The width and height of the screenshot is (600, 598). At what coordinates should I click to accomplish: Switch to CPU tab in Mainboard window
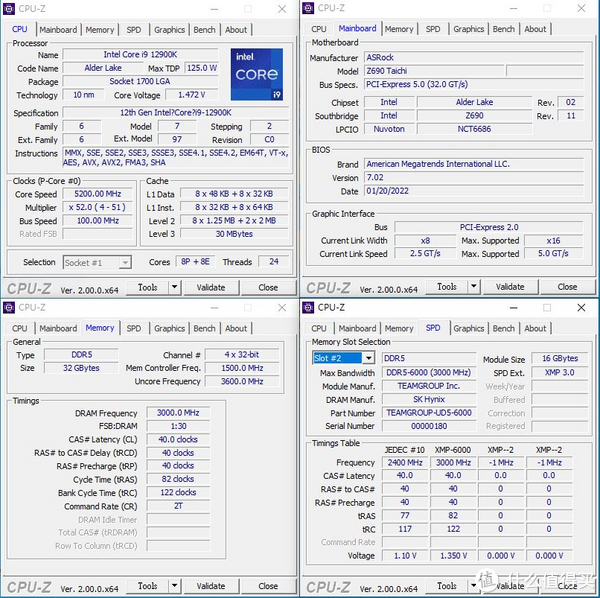319,29
